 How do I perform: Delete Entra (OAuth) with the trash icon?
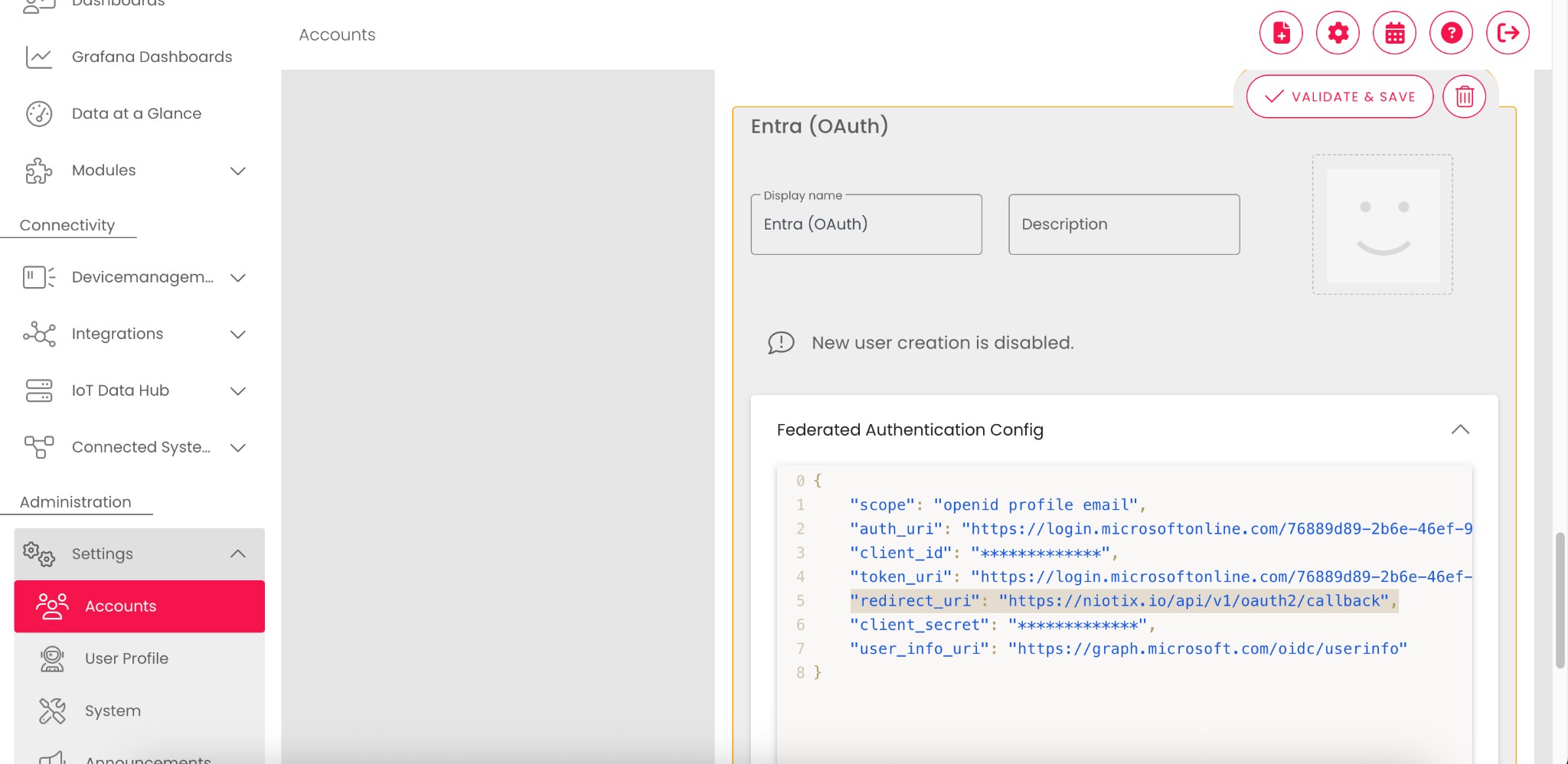(x=1464, y=96)
